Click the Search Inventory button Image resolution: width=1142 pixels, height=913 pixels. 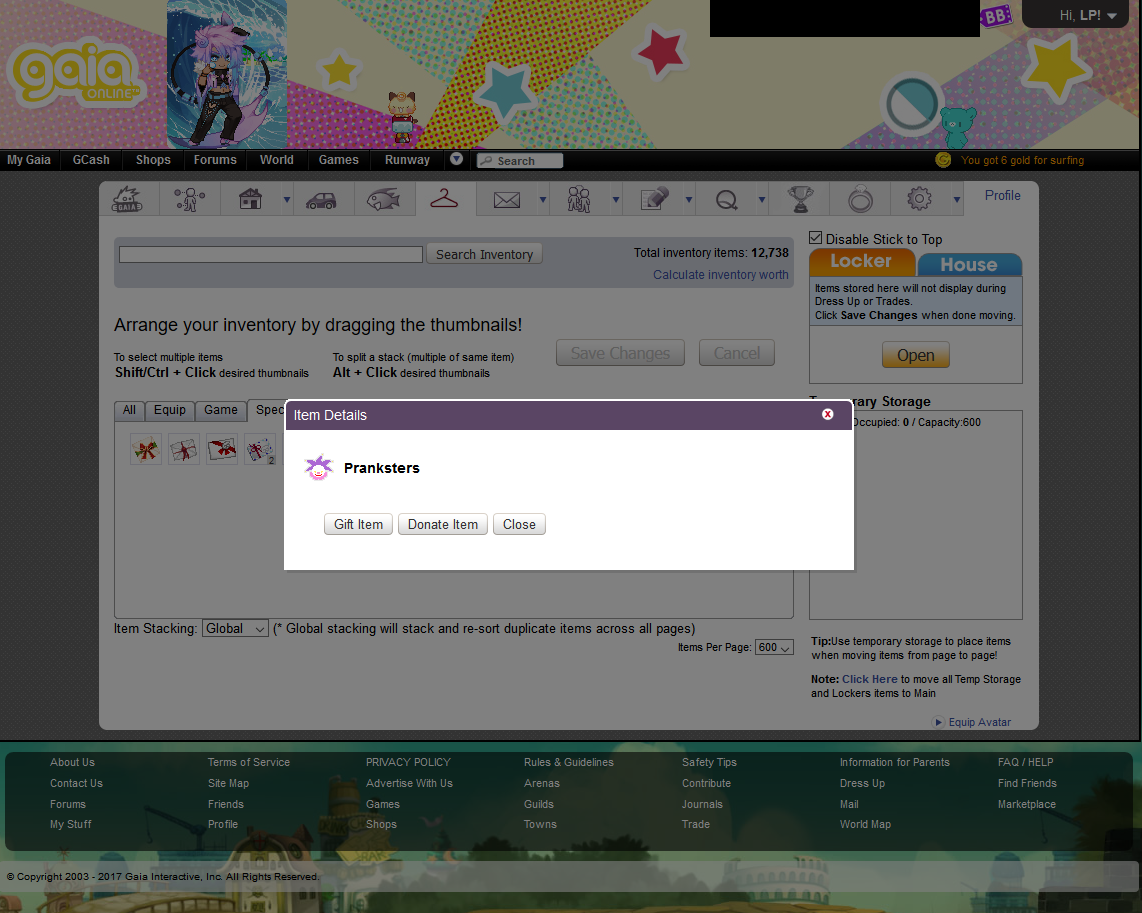pos(484,254)
